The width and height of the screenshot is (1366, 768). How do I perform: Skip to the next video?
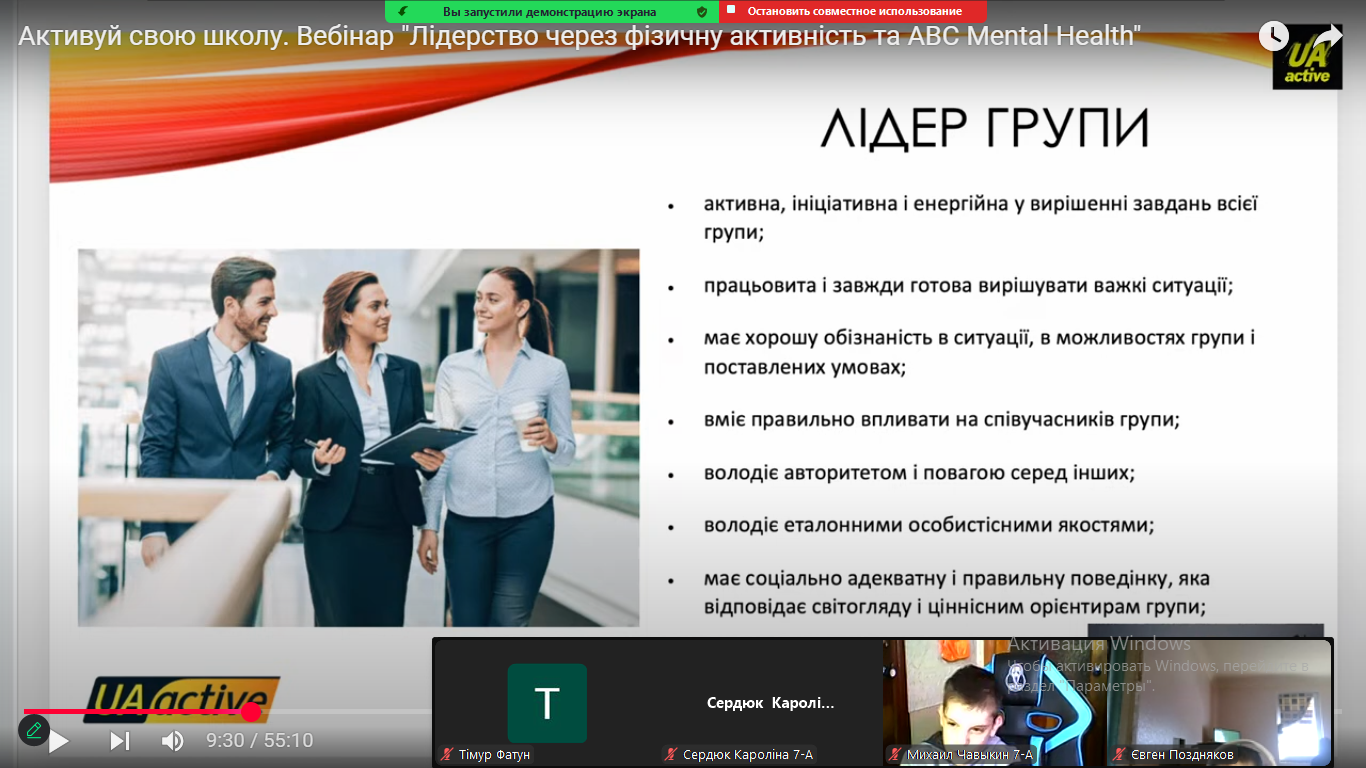tap(120, 741)
